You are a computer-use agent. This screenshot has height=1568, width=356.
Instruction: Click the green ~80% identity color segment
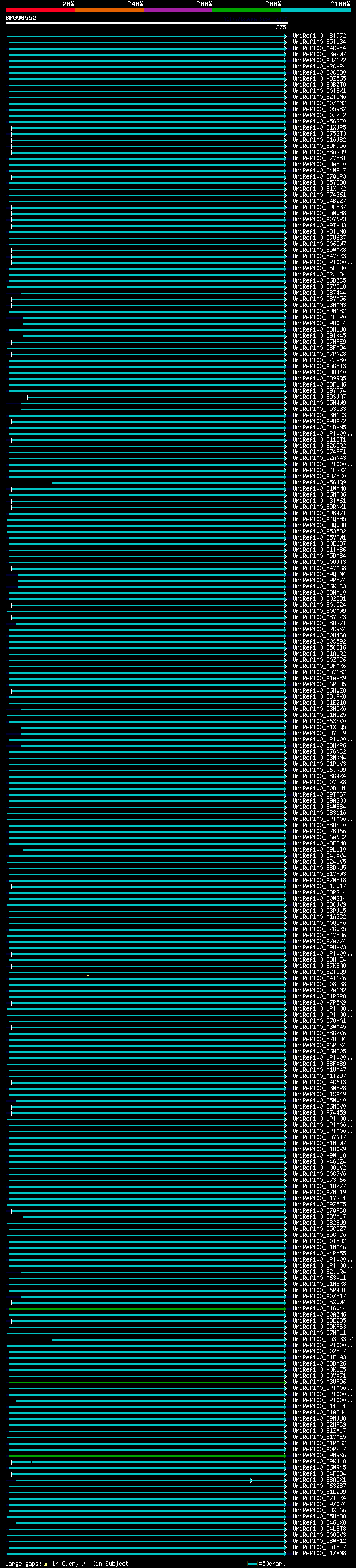tap(247, 11)
